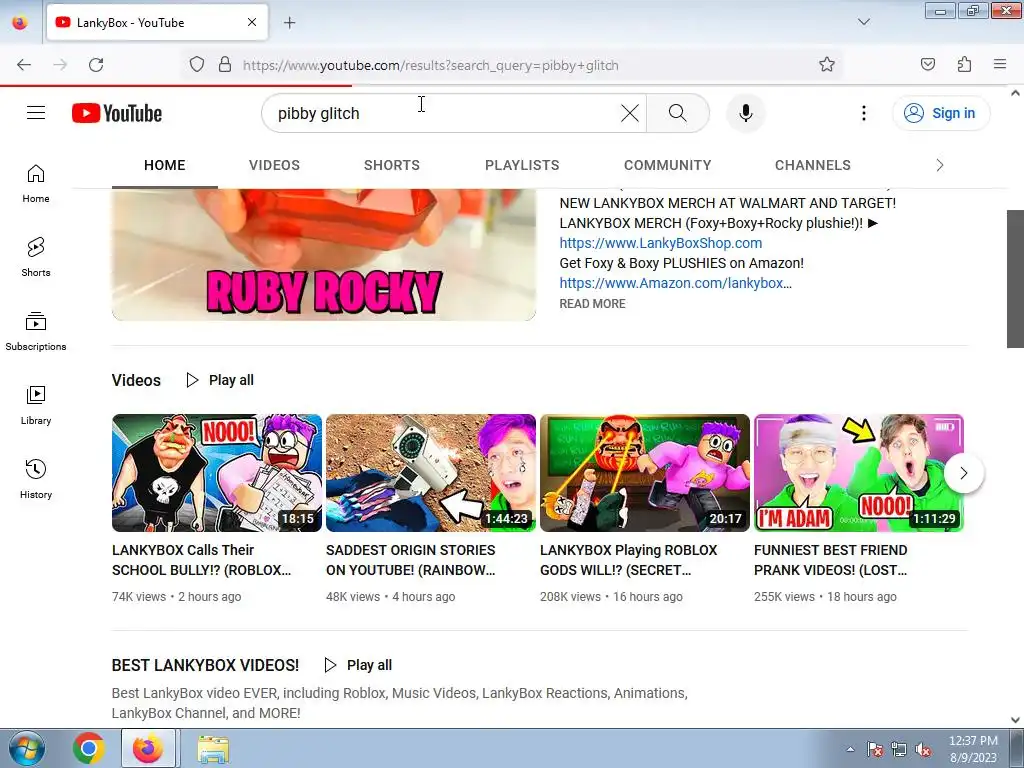Switch to the VIDEOS tab
1024x768 pixels.
[274, 165]
